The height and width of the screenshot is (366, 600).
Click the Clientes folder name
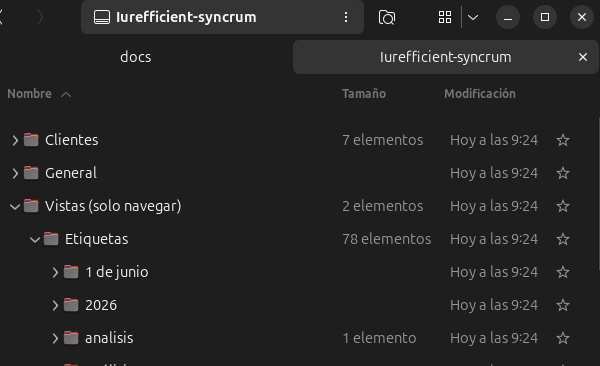tap(72, 140)
